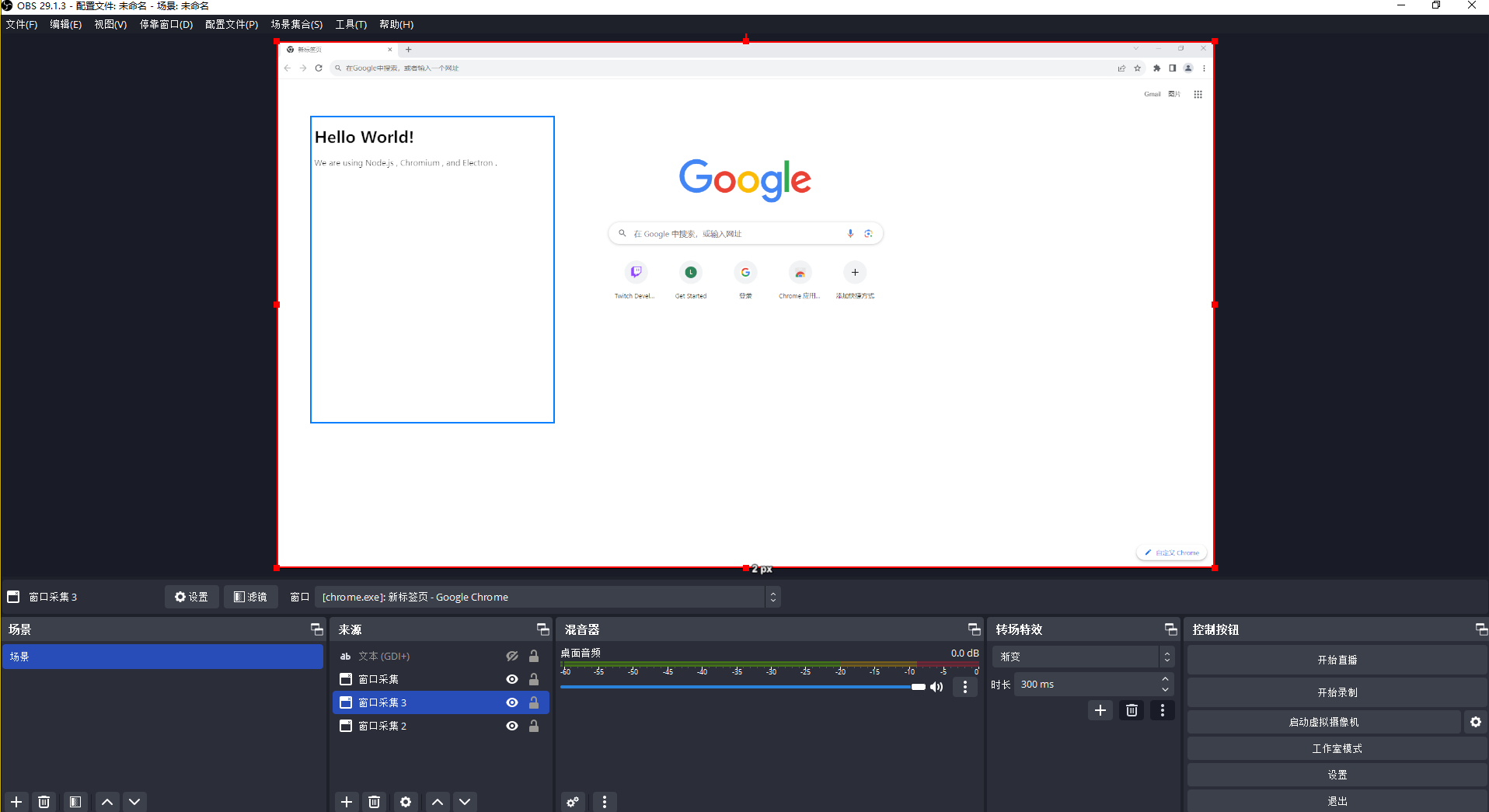Delete the selected source using the trash icon
Screen dimensions: 1489x812
375,801
